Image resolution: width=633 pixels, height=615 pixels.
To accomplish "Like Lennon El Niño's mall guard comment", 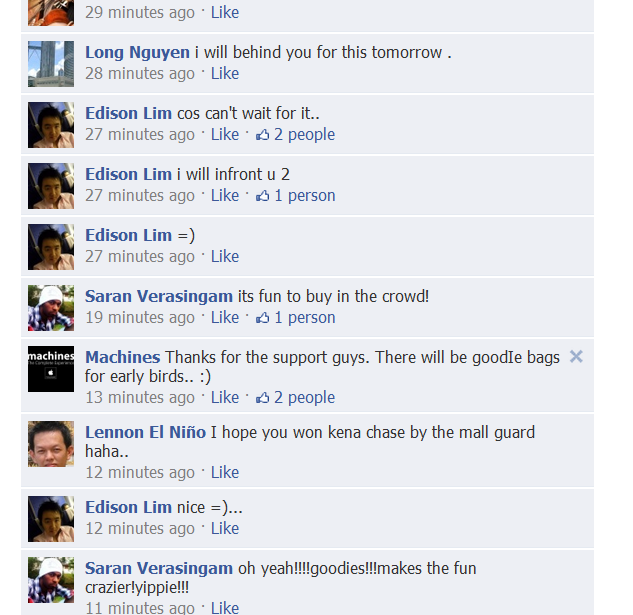I will 225,472.
